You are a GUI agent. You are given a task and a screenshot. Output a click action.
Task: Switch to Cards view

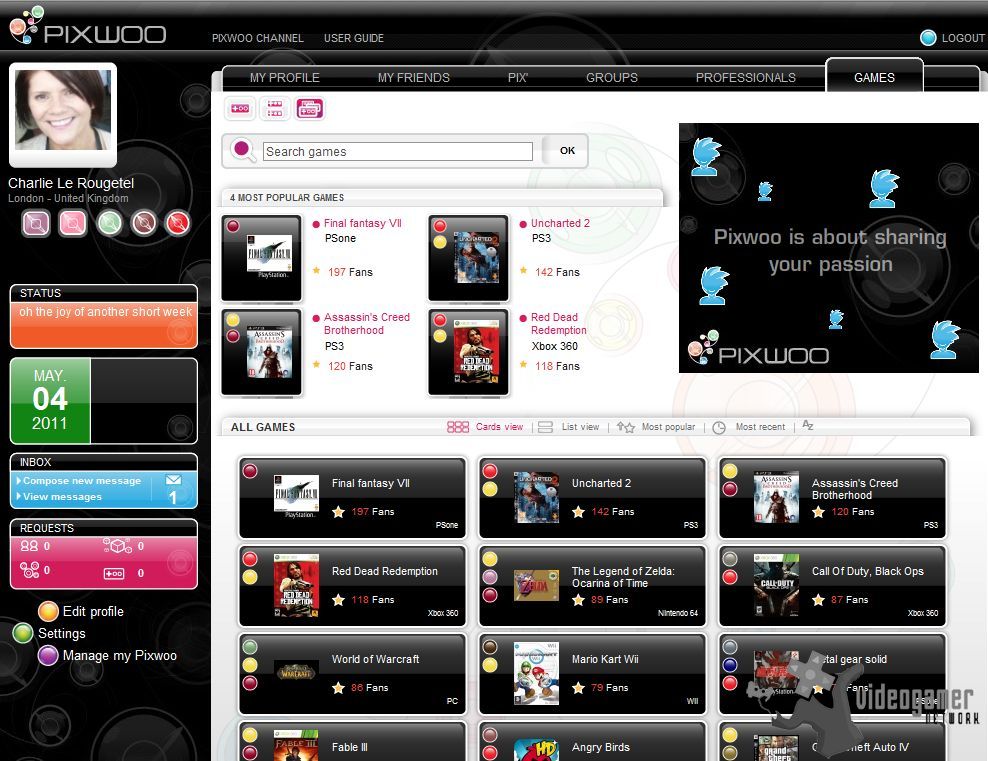tap(486, 427)
